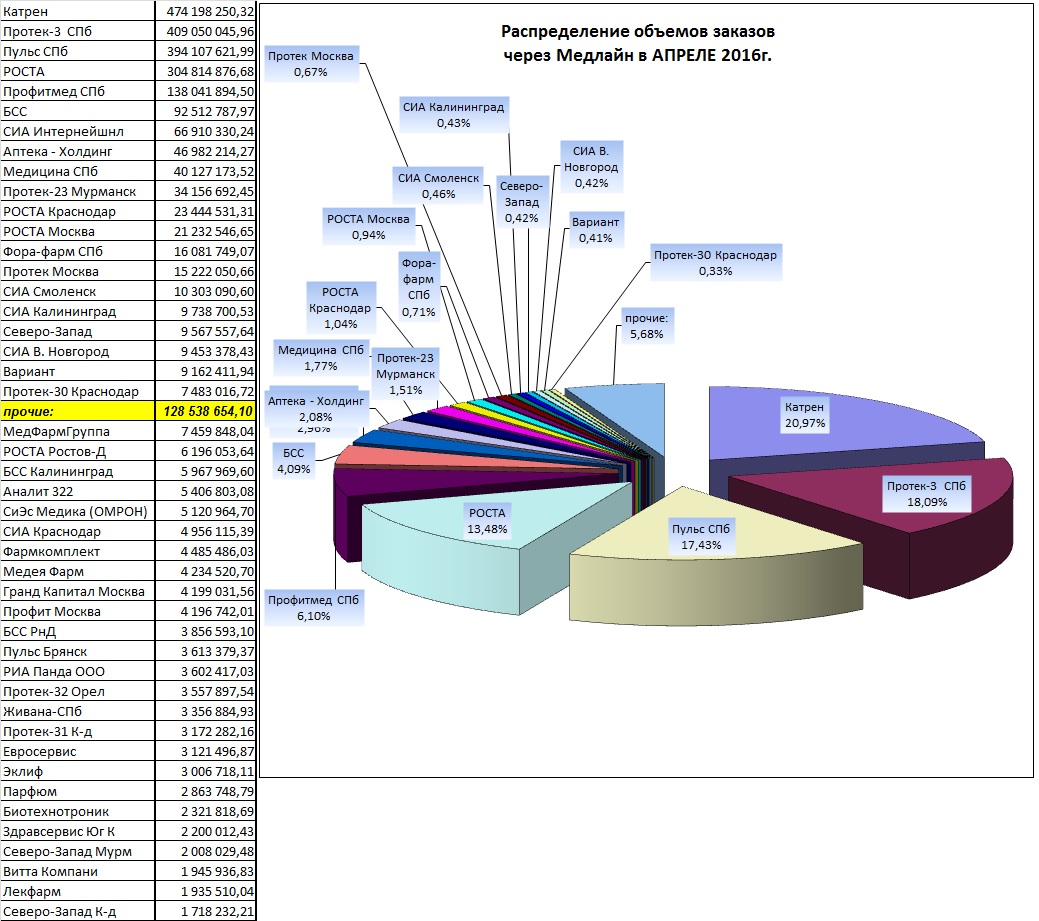
Task: Select the Витта Компани cell
Action: pyautogui.click(x=78, y=872)
